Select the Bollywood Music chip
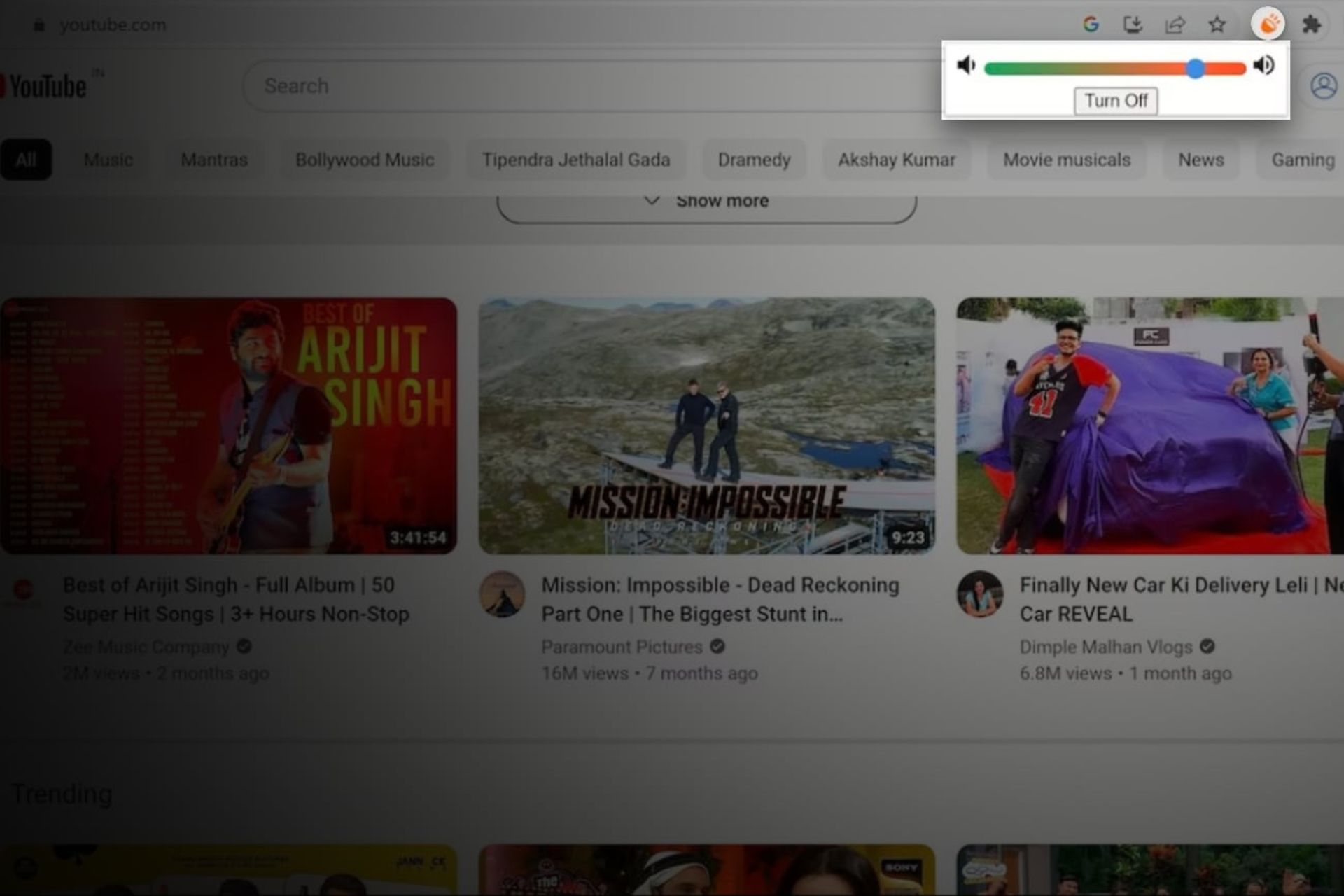 [x=365, y=160]
